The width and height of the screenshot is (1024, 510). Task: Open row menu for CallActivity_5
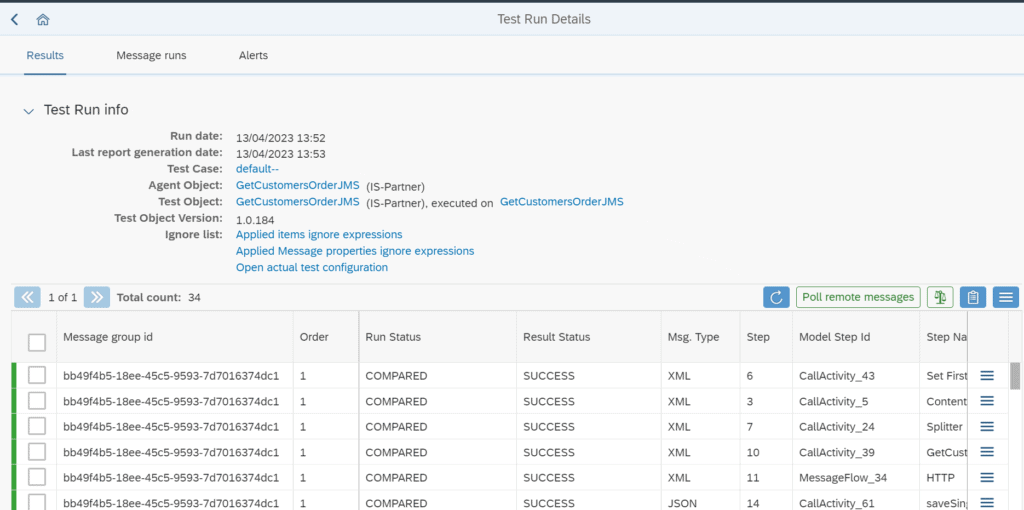pyautogui.click(x=987, y=401)
